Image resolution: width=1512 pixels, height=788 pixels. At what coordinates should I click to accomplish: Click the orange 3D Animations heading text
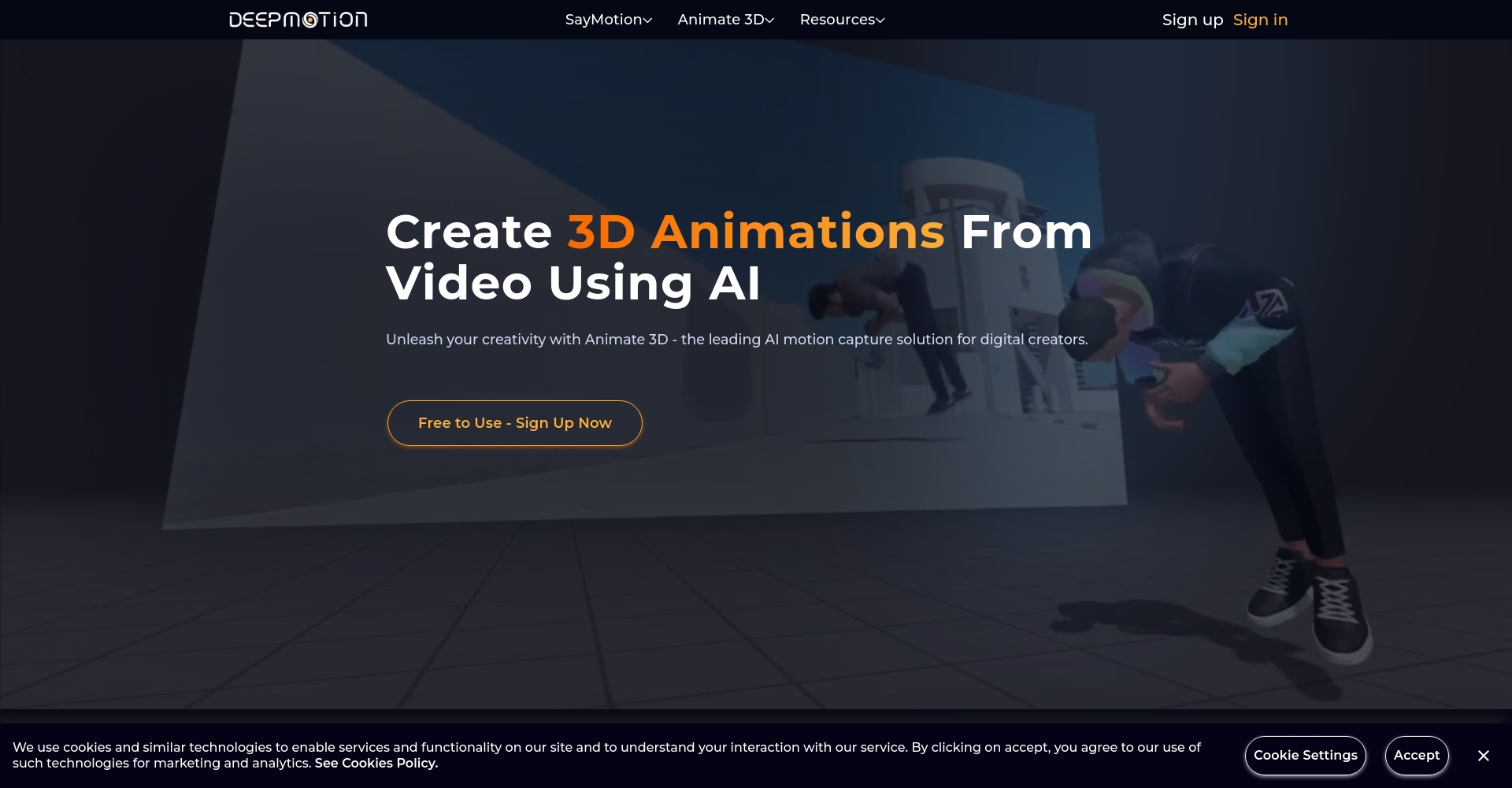755,230
